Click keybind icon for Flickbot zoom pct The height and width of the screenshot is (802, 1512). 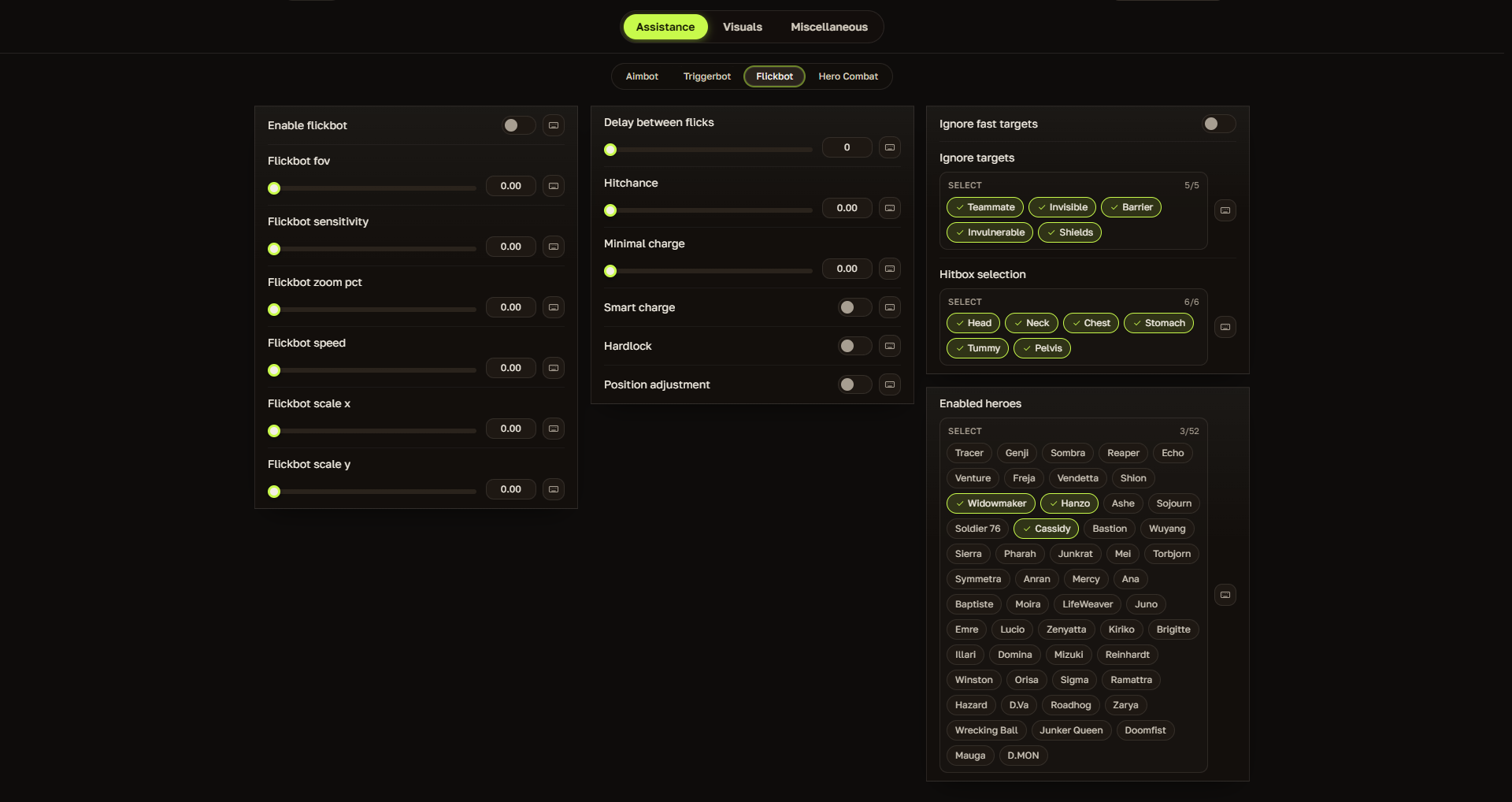pos(554,307)
